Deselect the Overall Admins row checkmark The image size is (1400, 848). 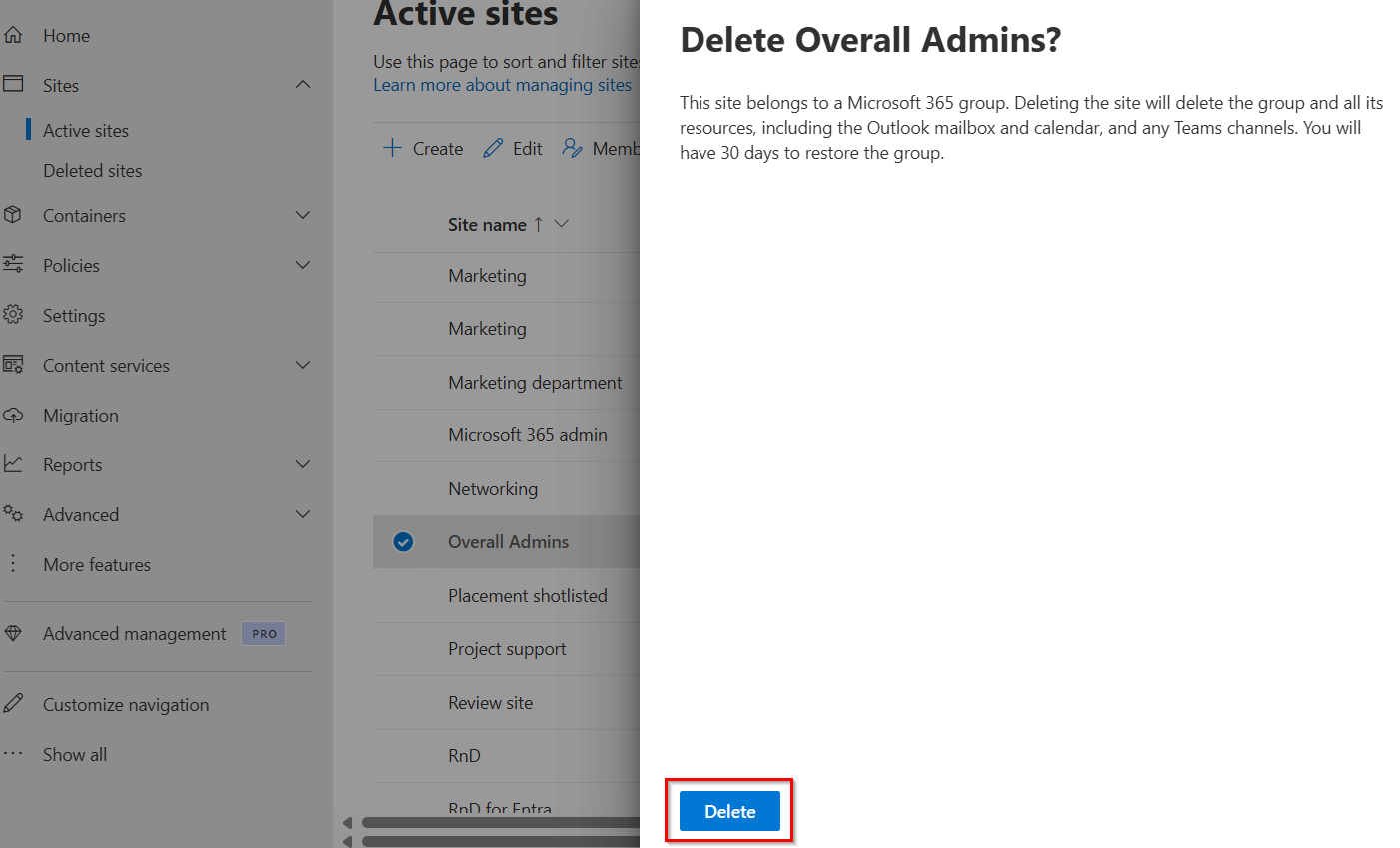(403, 541)
